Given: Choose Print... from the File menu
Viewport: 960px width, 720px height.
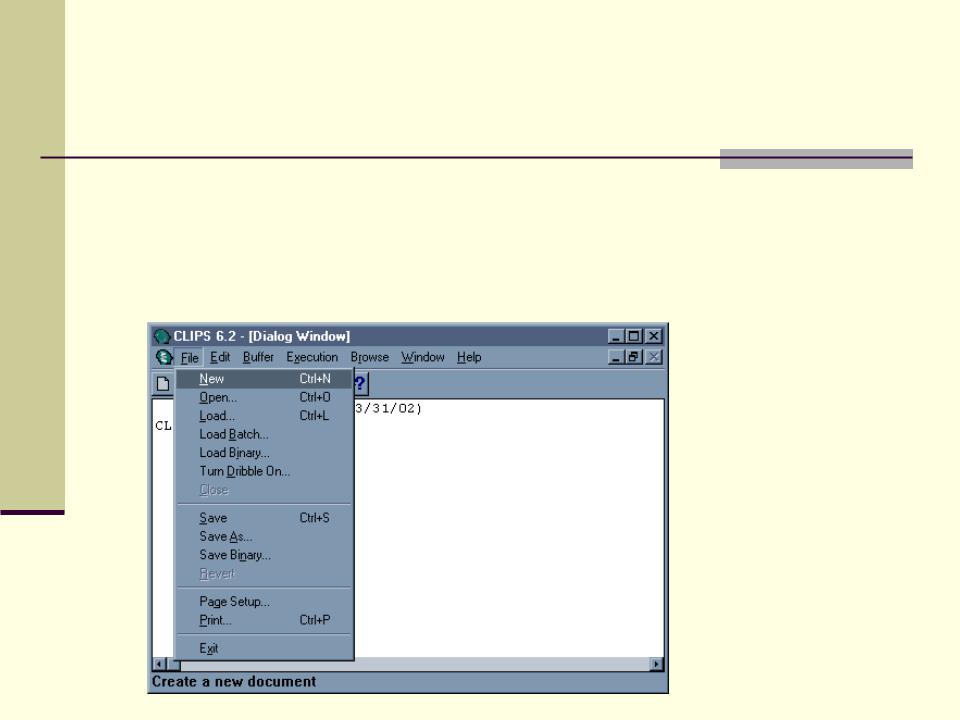Looking at the screenshot, I should (264, 620).
